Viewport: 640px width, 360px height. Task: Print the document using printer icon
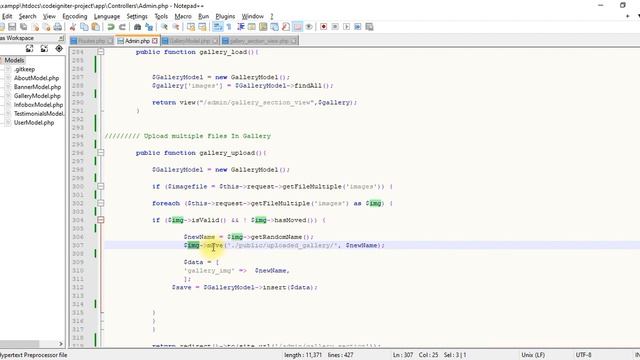click(58, 27)
